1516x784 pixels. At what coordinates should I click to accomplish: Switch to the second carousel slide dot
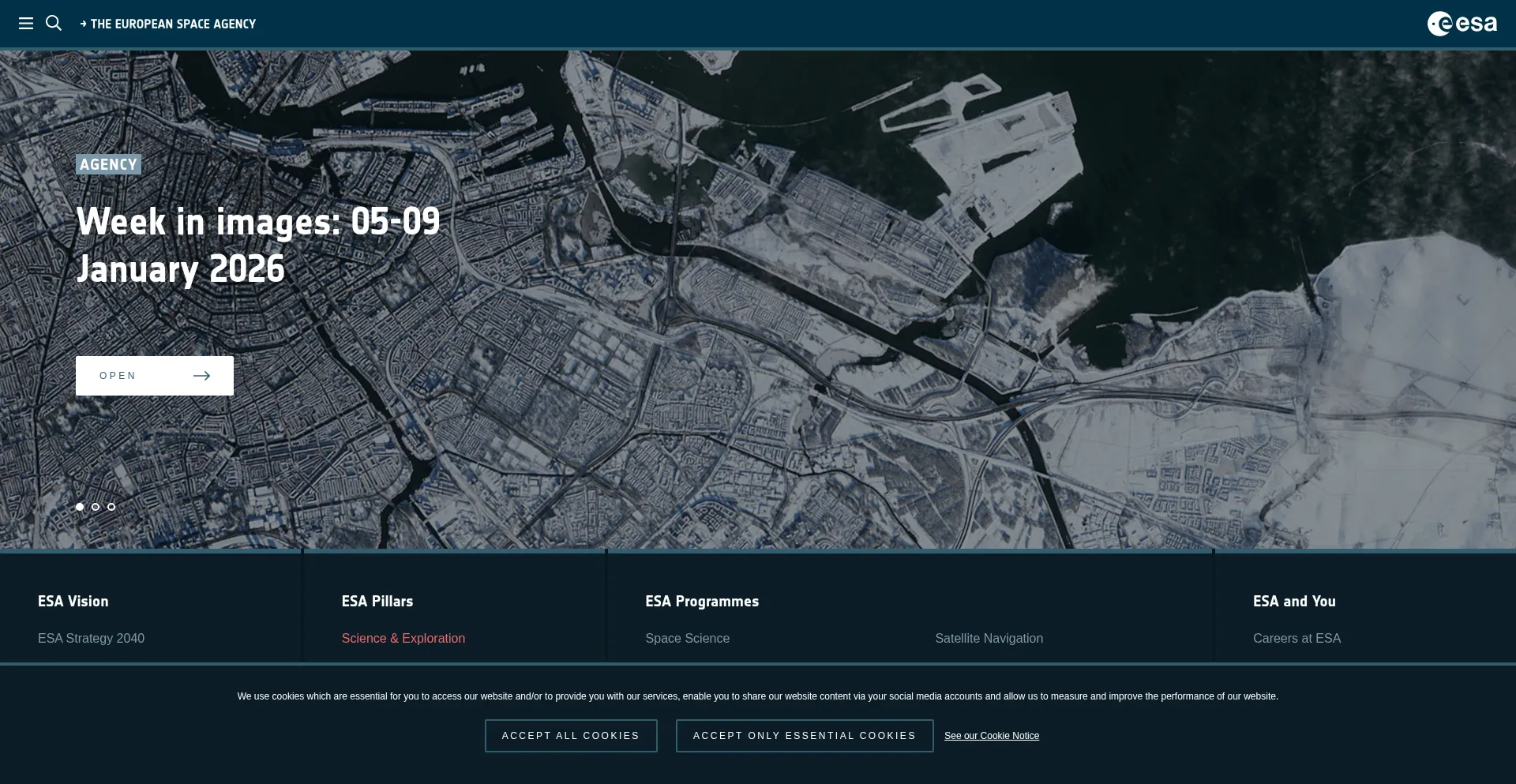[x=96, y=507]
